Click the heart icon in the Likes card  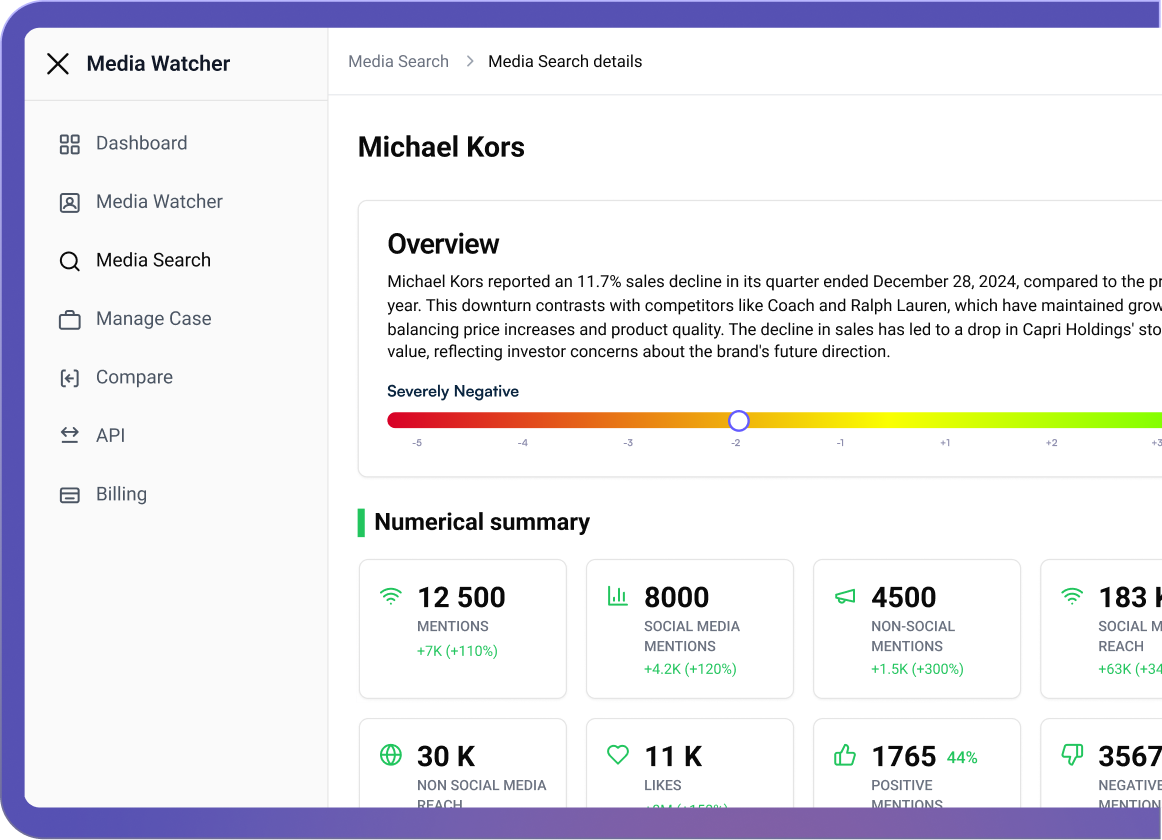617,755
